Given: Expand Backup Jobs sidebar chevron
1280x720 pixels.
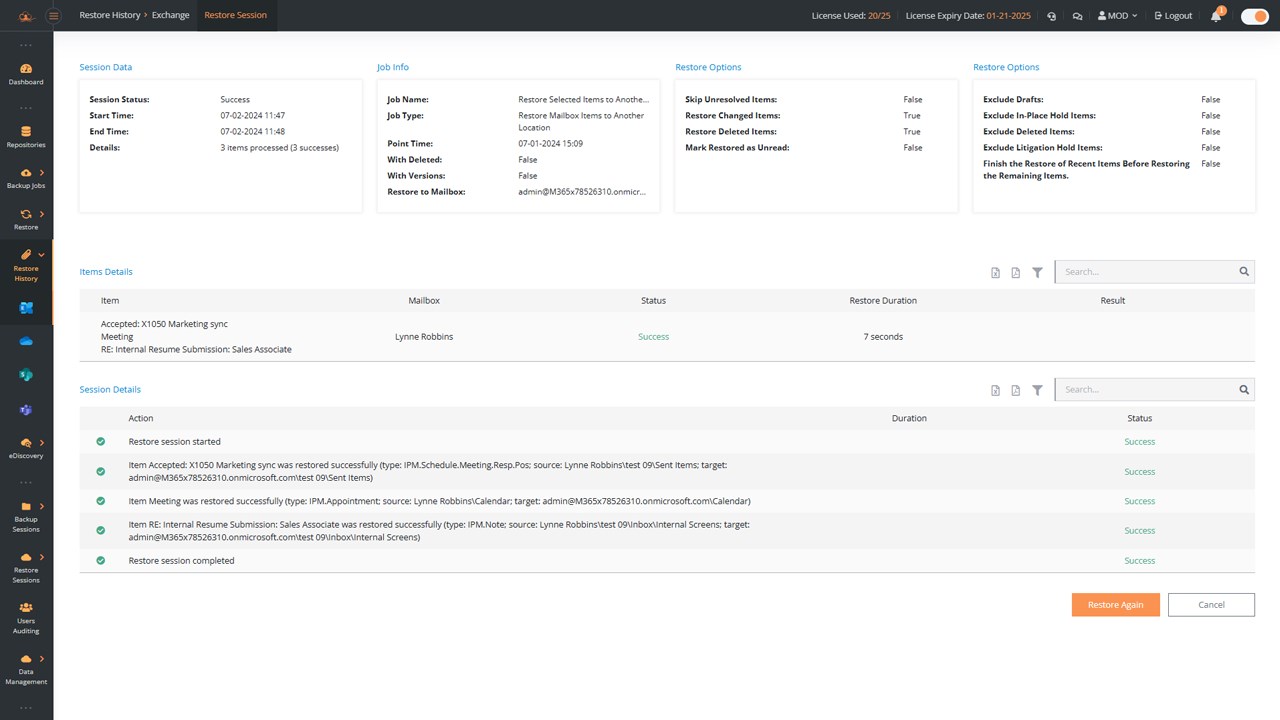Looking at the screenshot, I should coord(42,173).
